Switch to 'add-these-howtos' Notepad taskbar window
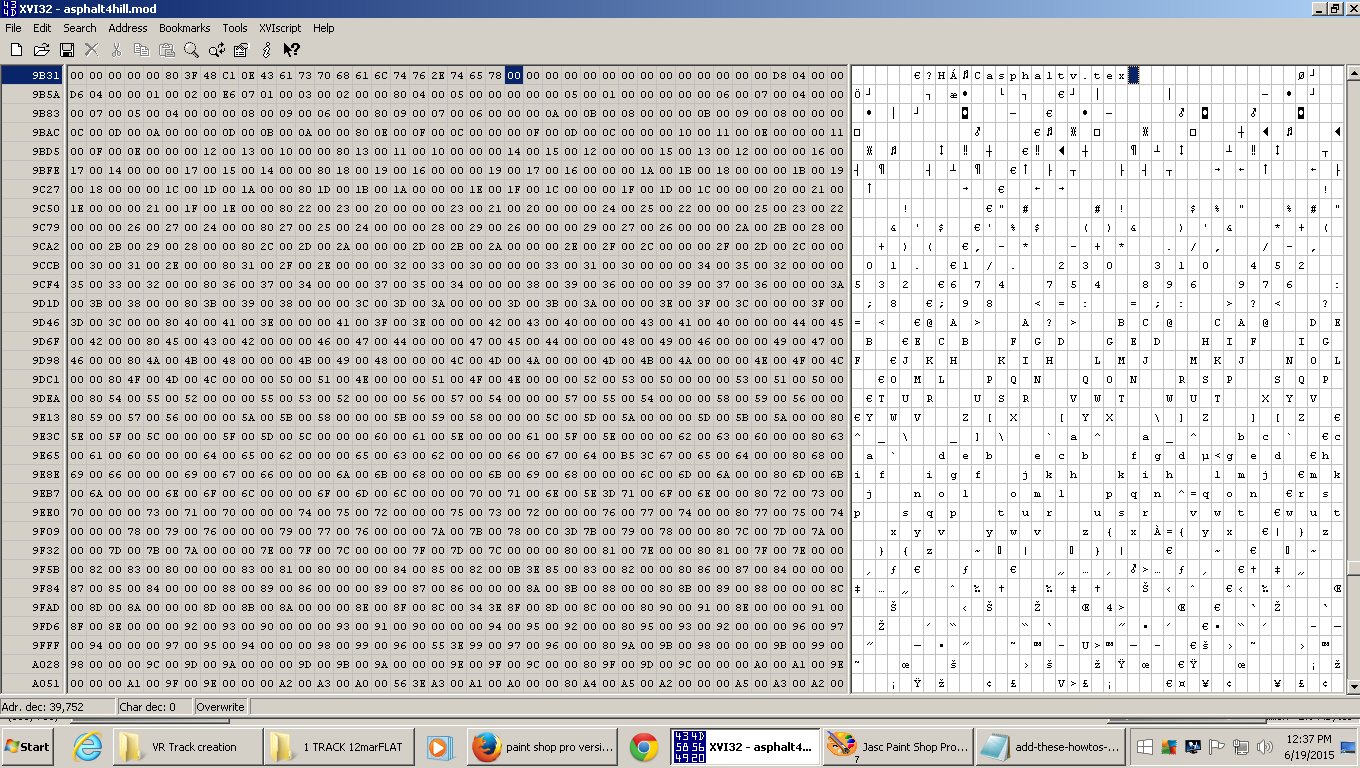This screenshot has height=768, width=1360. [1051, 747]
